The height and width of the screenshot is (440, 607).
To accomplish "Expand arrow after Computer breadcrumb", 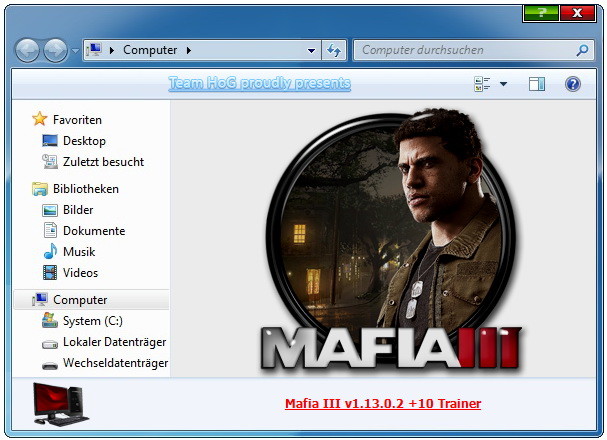I will (x=189, y=50).
